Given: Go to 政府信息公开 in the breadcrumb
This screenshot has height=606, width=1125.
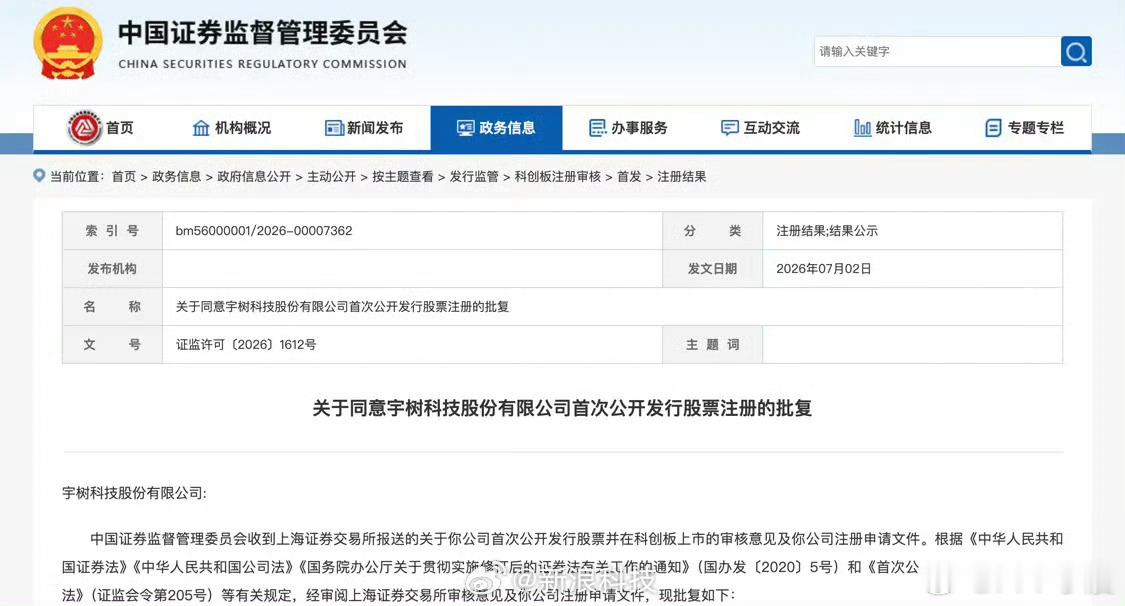Looking at the screenshot, I should [254, 176].
